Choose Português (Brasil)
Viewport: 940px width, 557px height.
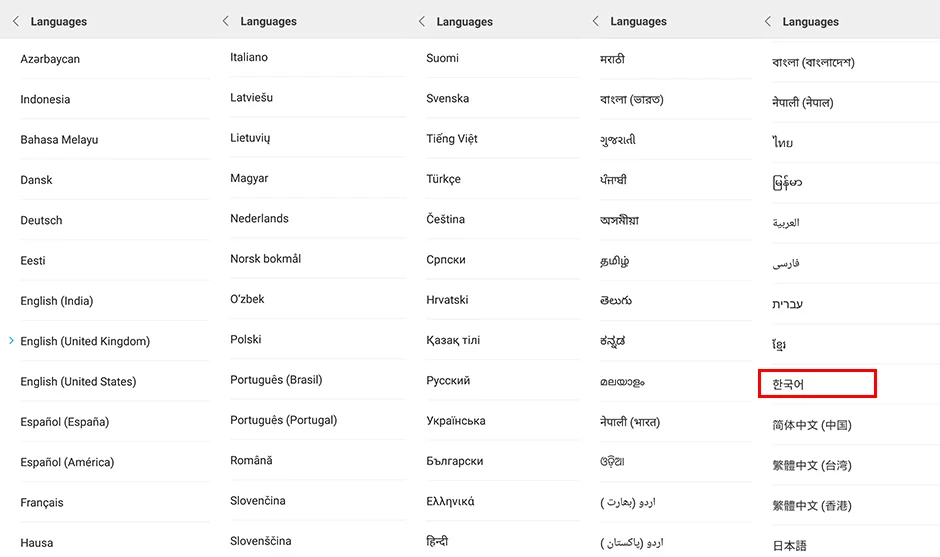pyautogui.click(x=318, y=380)
